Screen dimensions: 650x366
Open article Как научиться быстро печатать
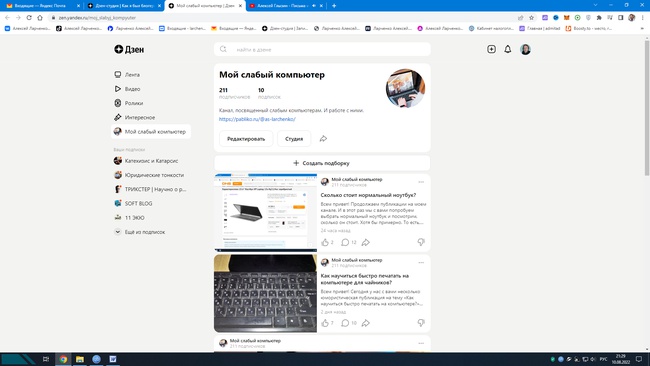pos(365,279)
